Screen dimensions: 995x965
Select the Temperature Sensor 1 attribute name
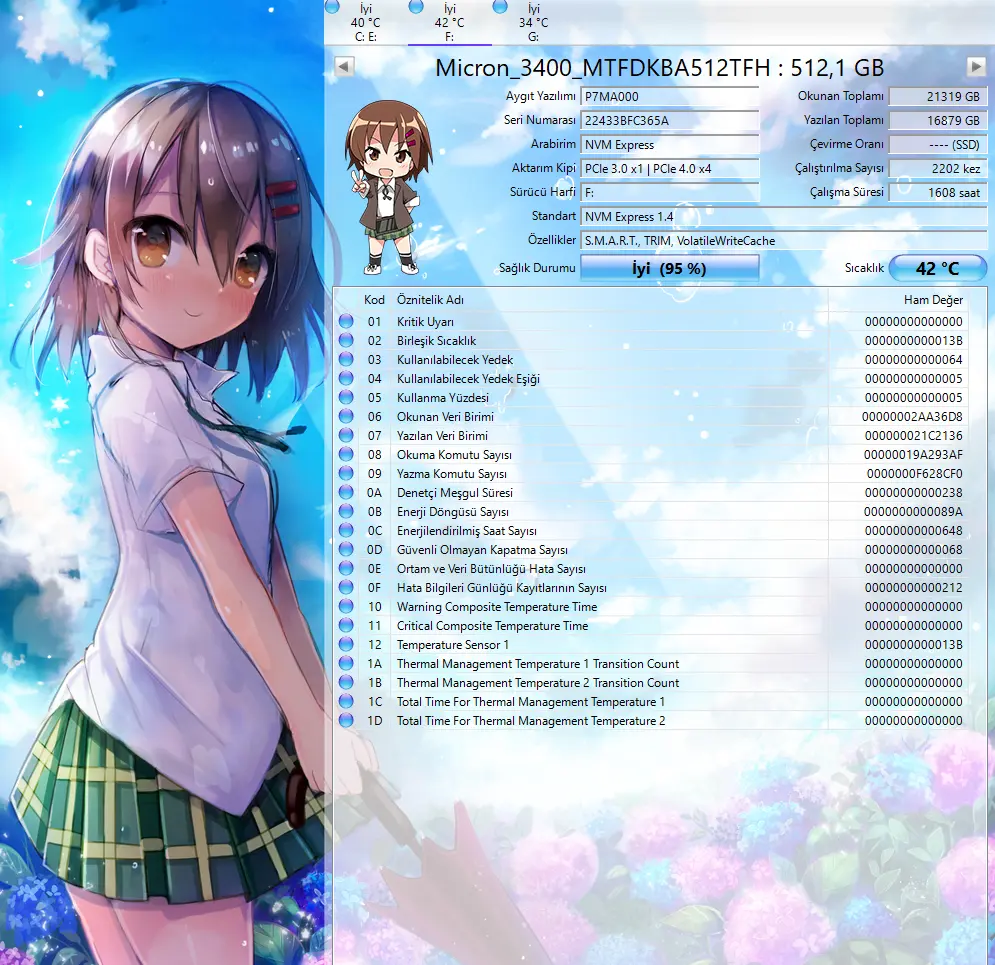(x=452, y=645)
